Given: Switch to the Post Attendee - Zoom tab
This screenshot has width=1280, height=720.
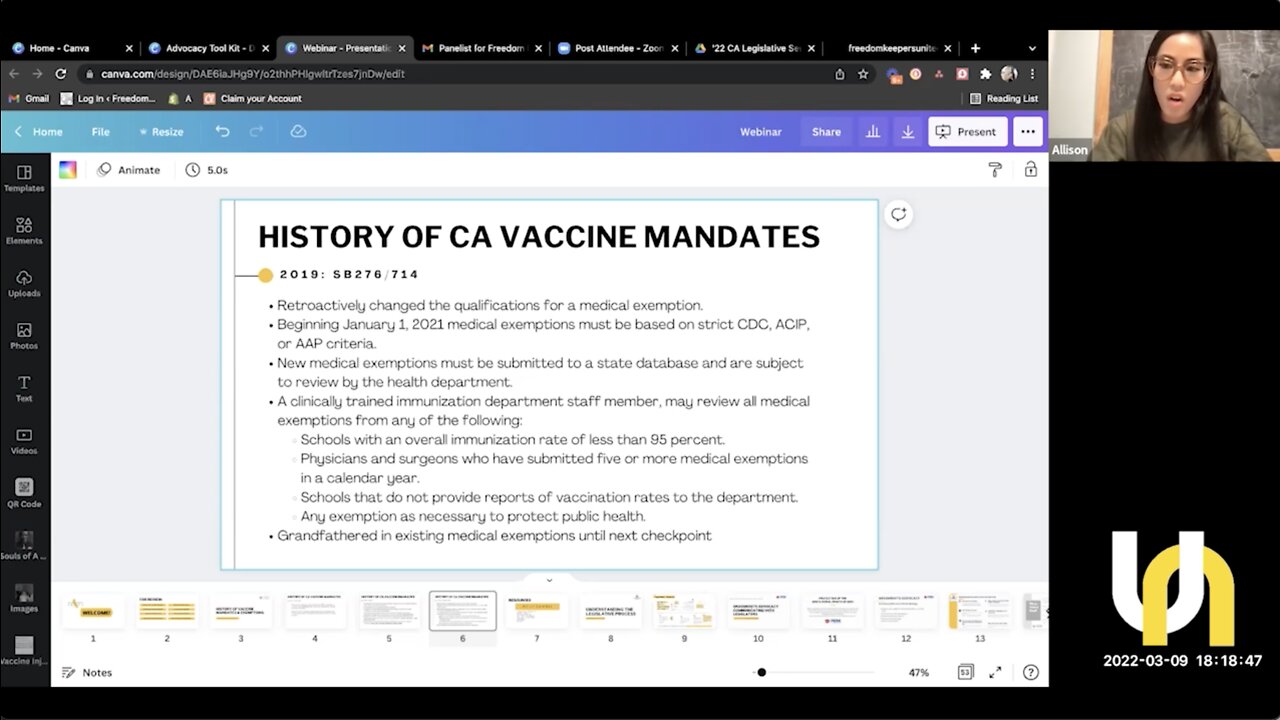Looking at the screenshot, I should (619, 48).
